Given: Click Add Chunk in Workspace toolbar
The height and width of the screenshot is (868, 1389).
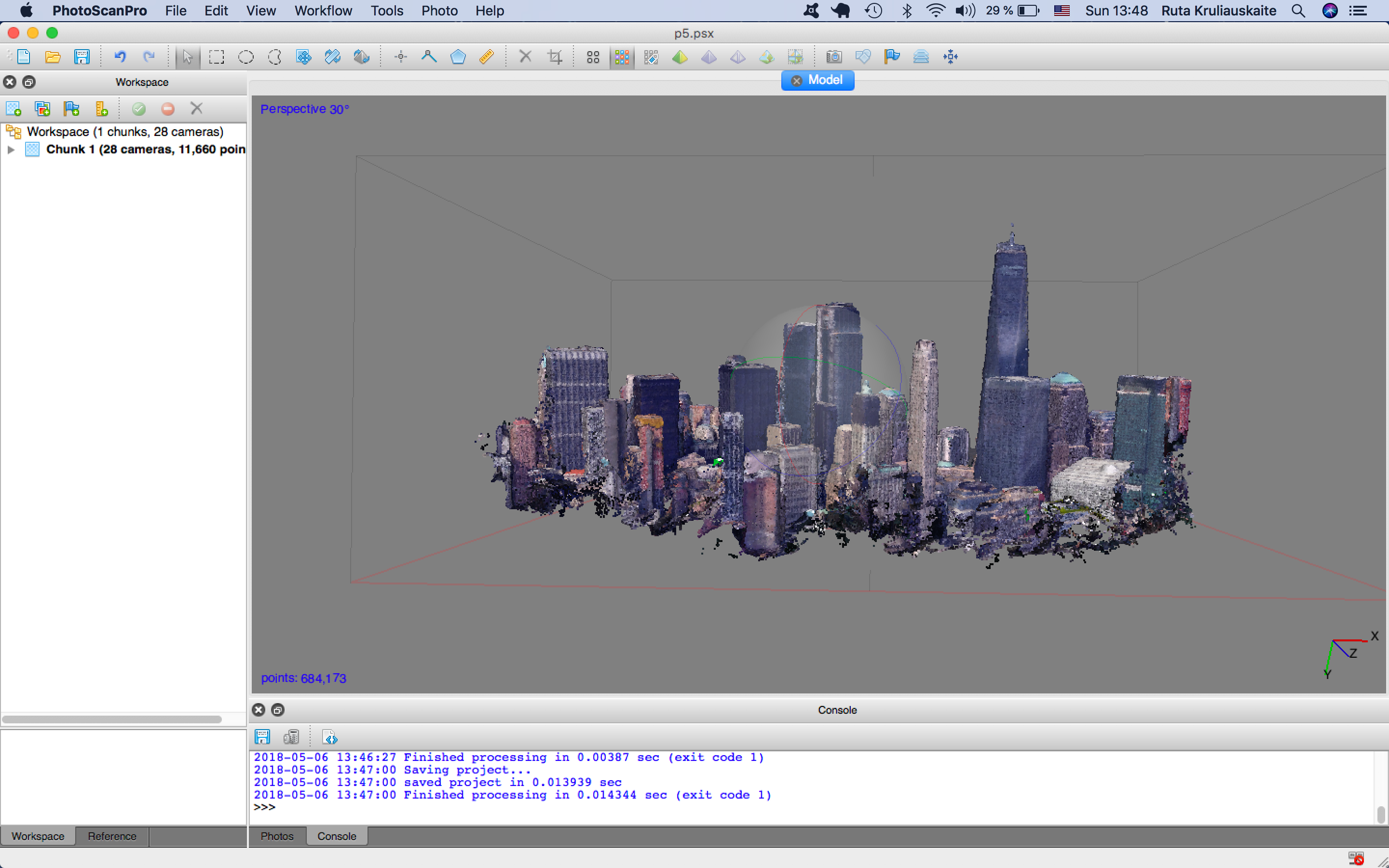Looking at the screenshot, I should pos(13,108).
